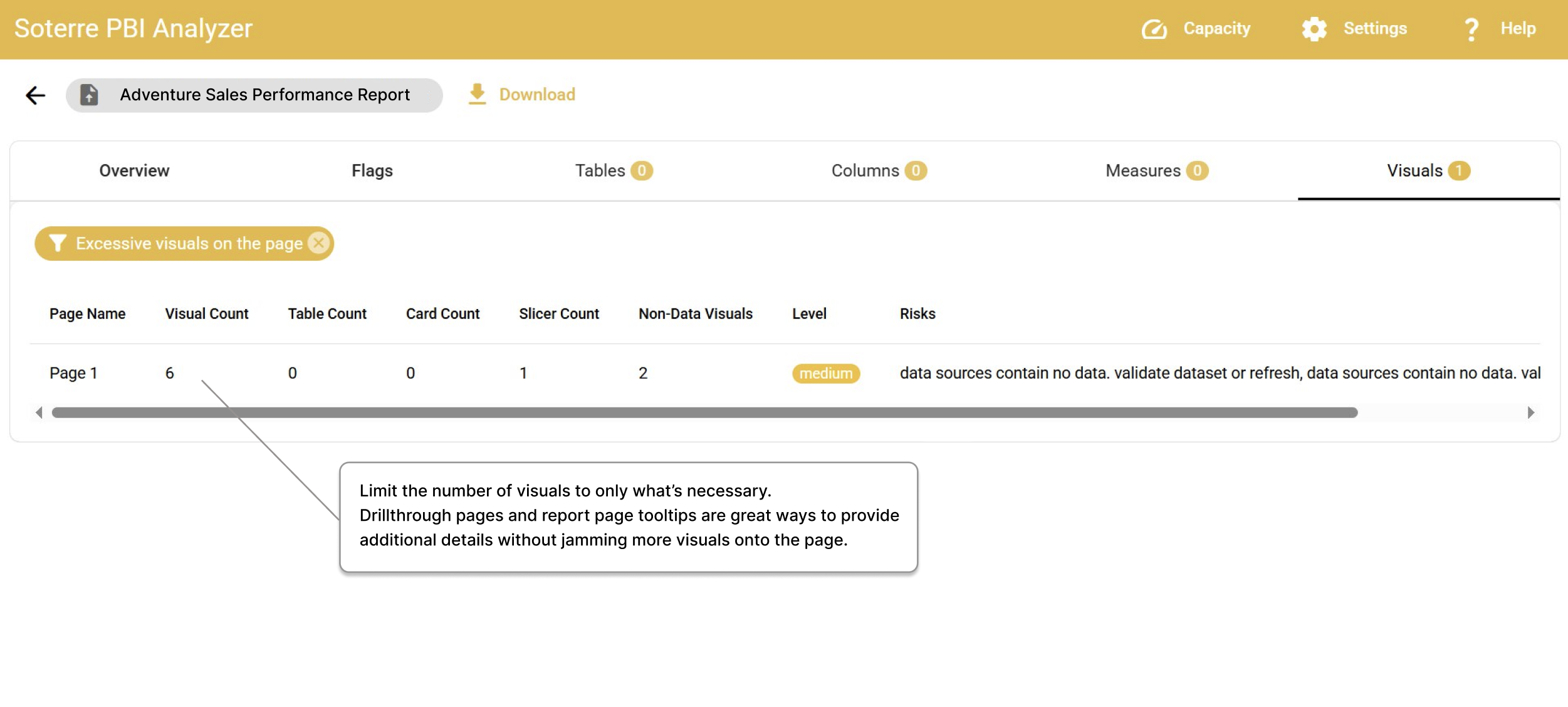Open the Capacity speedometer icon

pos(1155,29)
